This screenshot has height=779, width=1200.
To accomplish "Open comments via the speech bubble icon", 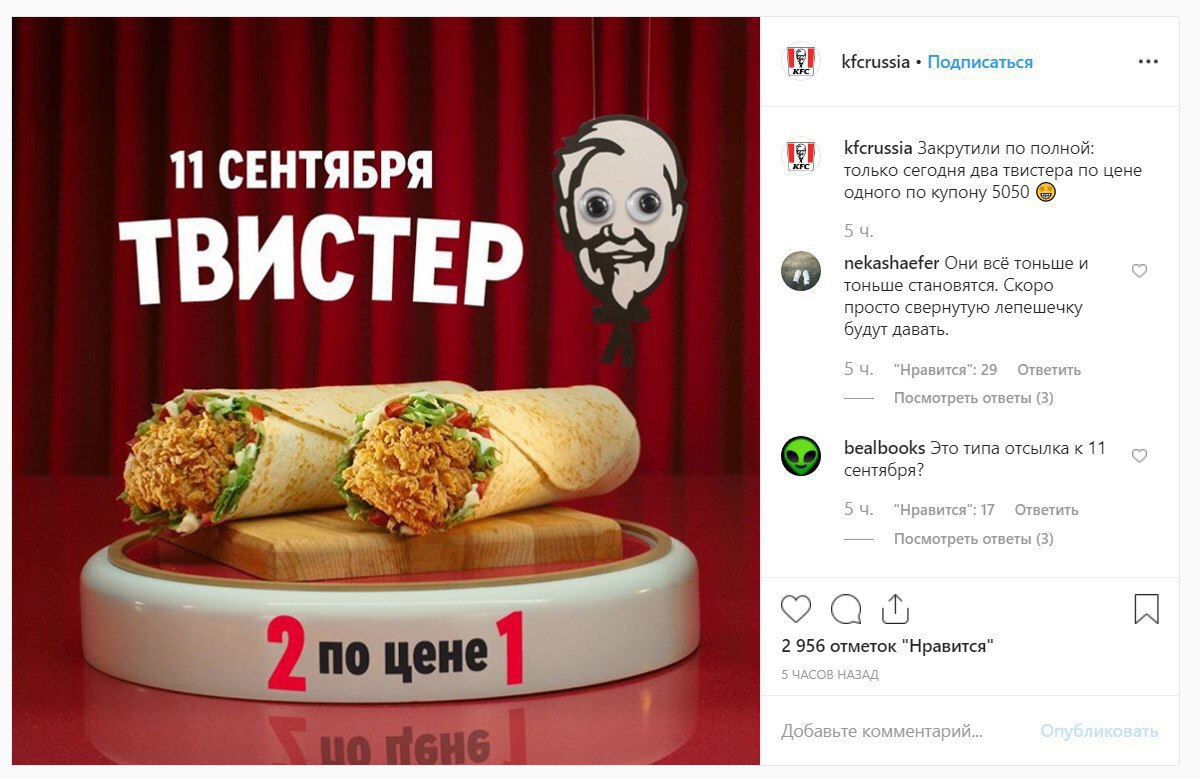I will click(x=846, y=609).
